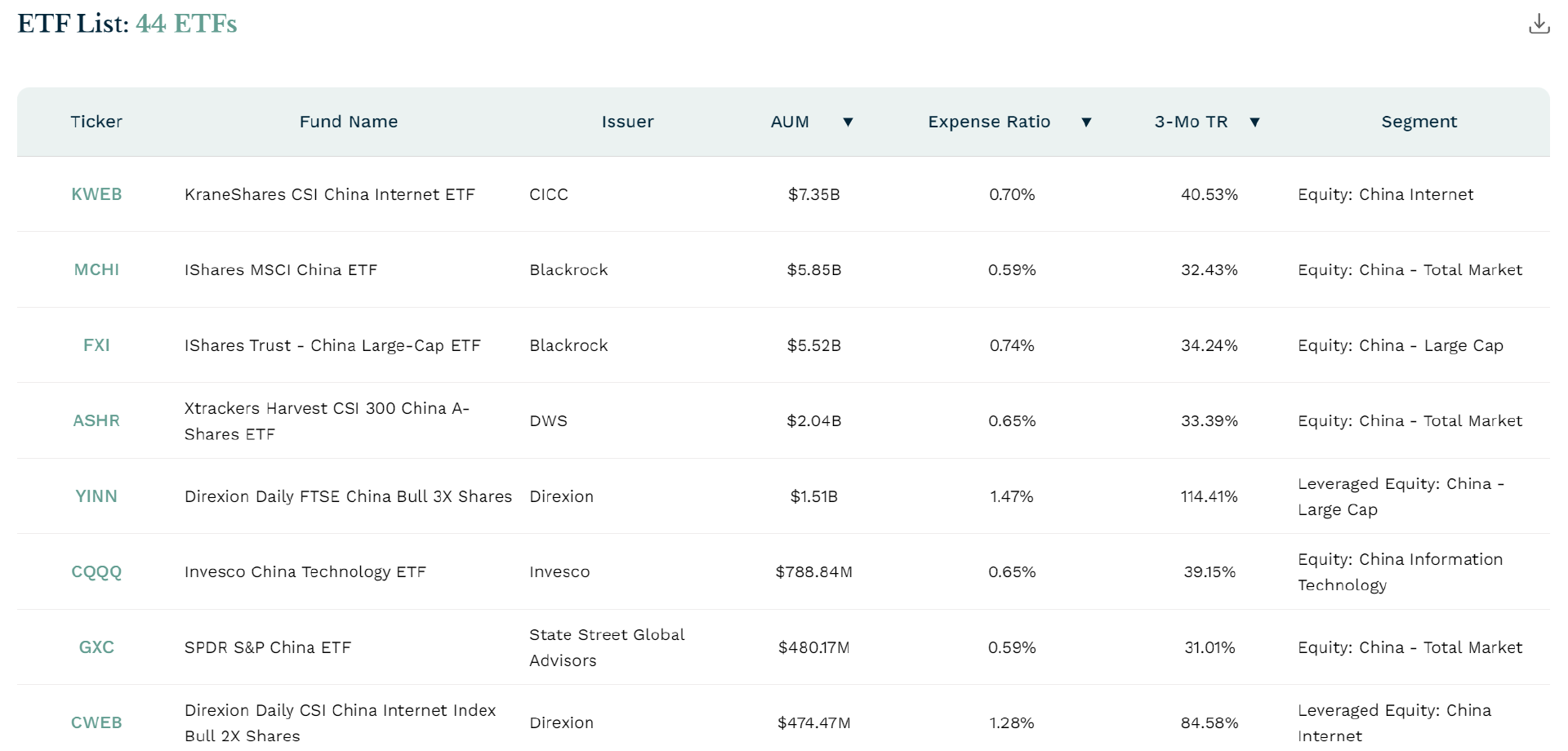Click the 0.70% expense ratio
The width and height of the screenshot is (1568, 751).
(x=1012, y=194)
